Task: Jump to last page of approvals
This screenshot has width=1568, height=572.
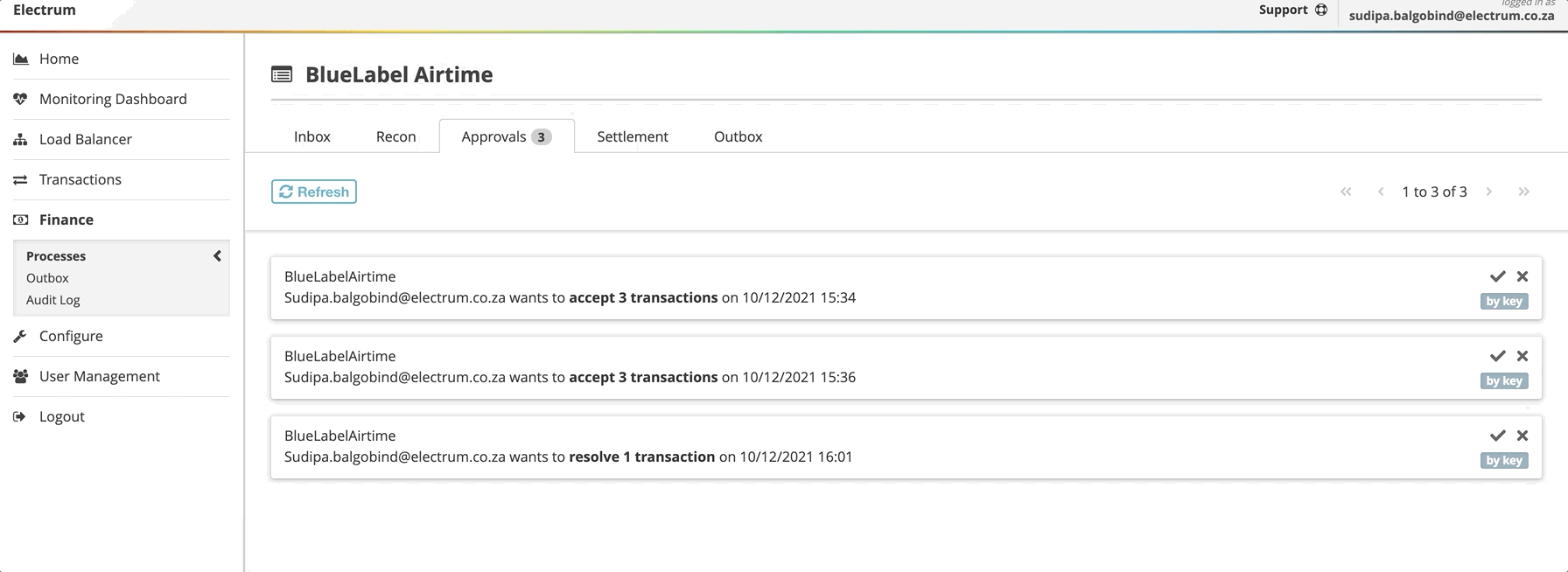Action: 1523,192
